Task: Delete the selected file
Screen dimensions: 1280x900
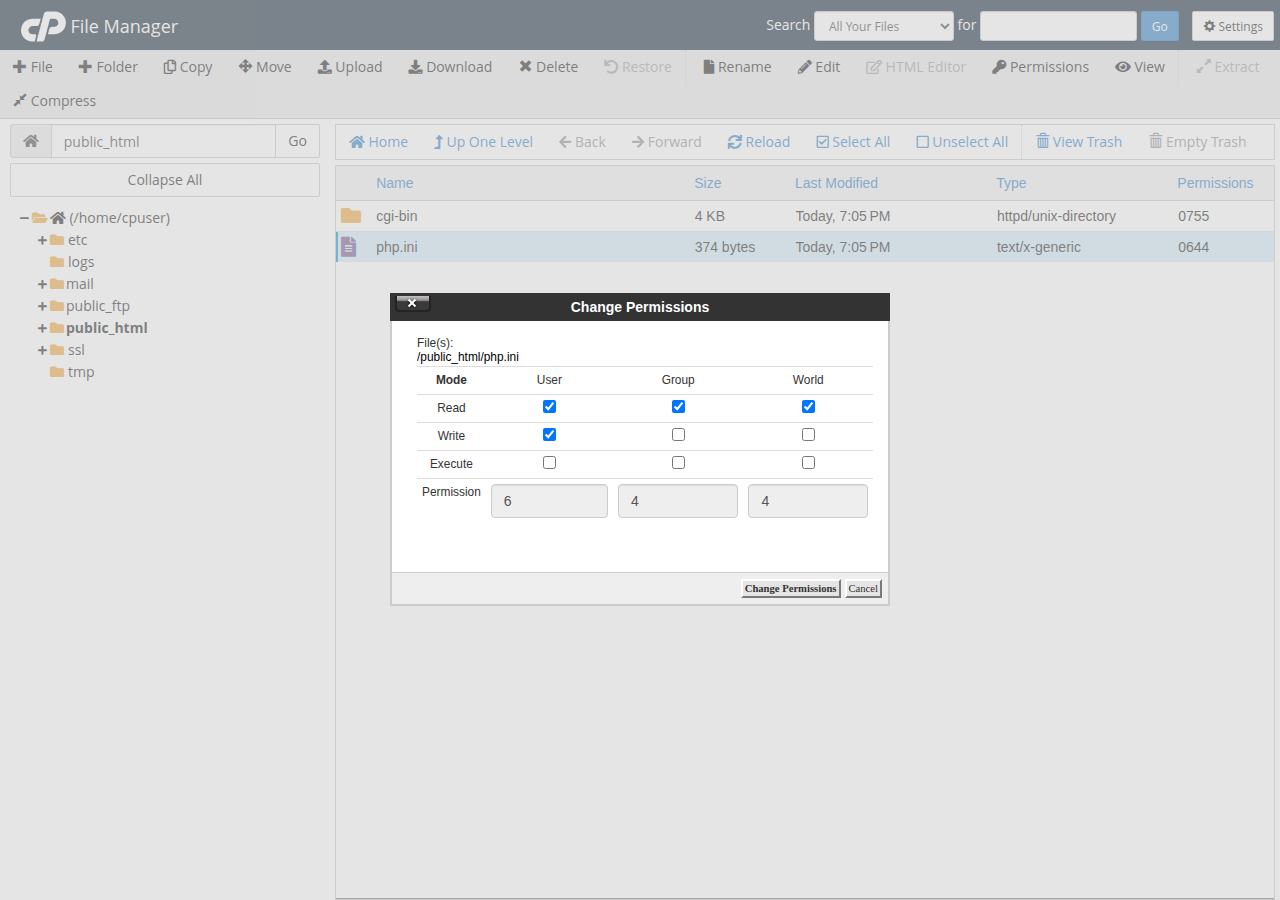Action: pyautogui.click(x=548, y=67)
